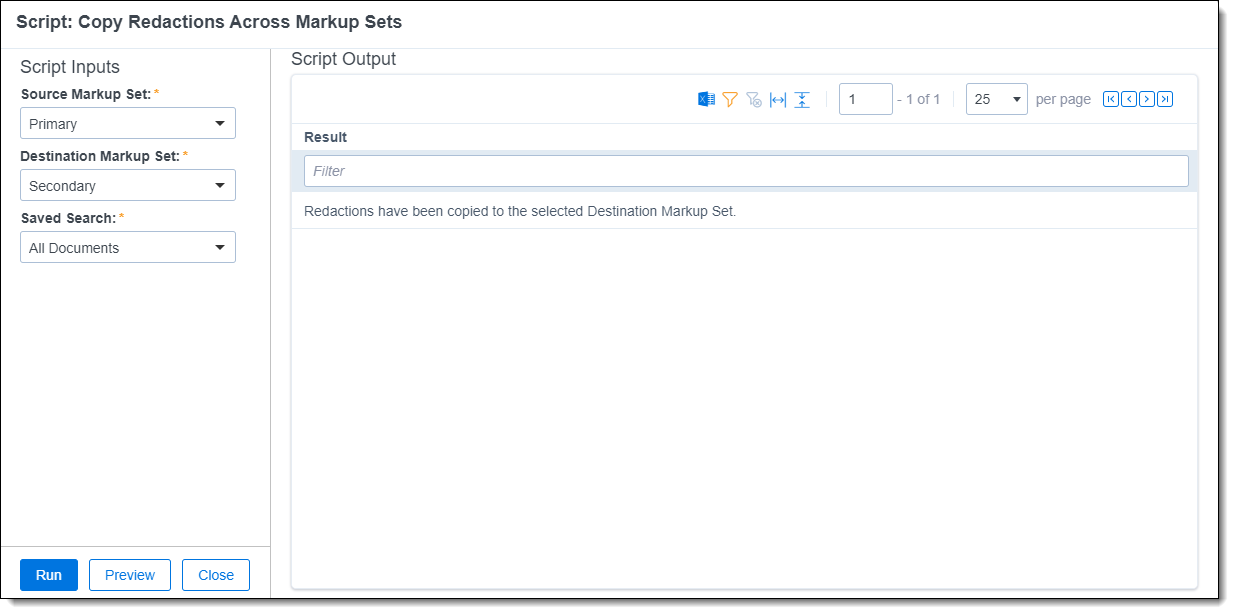Screen dimensions: 1234x614
Task: Click the reset column widths icon
Action: (x=778, y=99)
